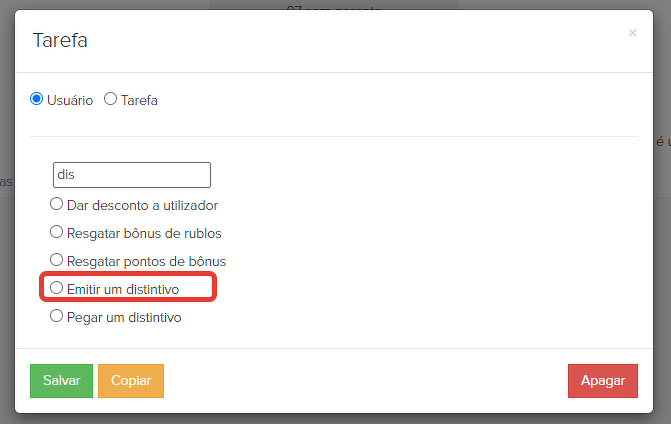Choose the 'Dar desconto a utilizador' radio circle
Viewport: 671px width, 424px height.
click(x=57, y=205)
